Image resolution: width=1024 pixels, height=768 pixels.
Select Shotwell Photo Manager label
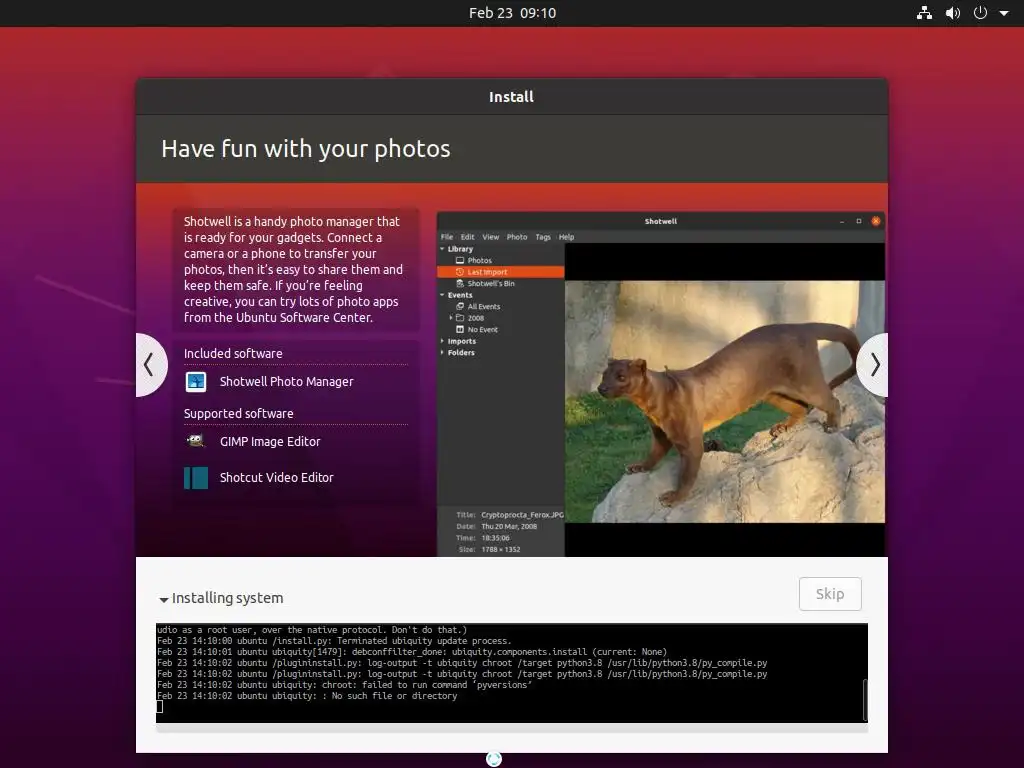pyautogui.click(x=286, y=381)
